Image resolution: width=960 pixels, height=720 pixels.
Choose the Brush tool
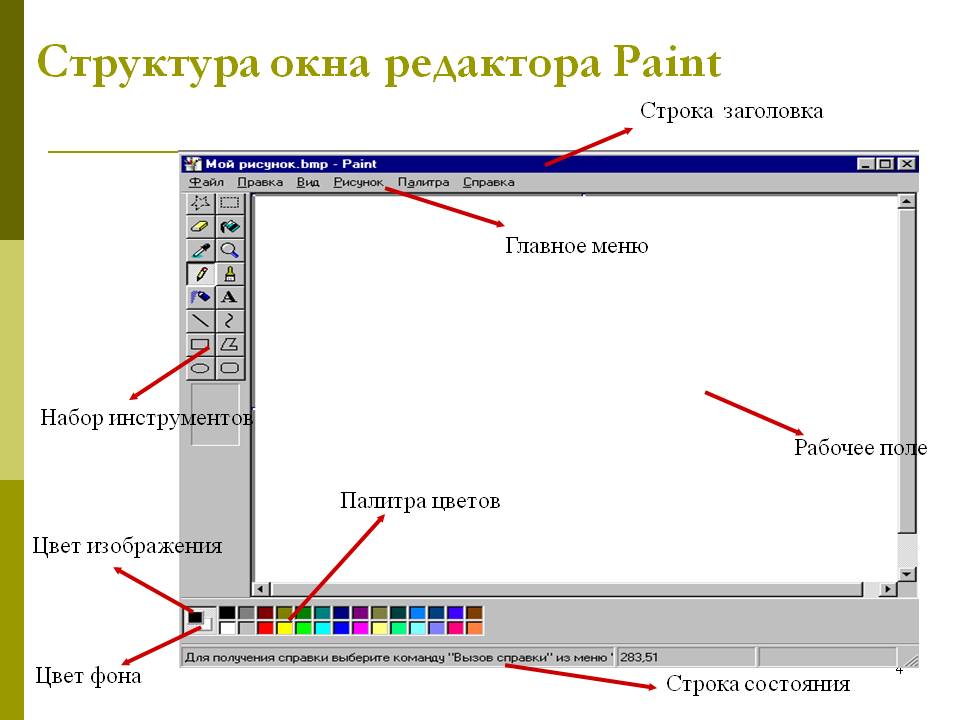click(229, 273)
